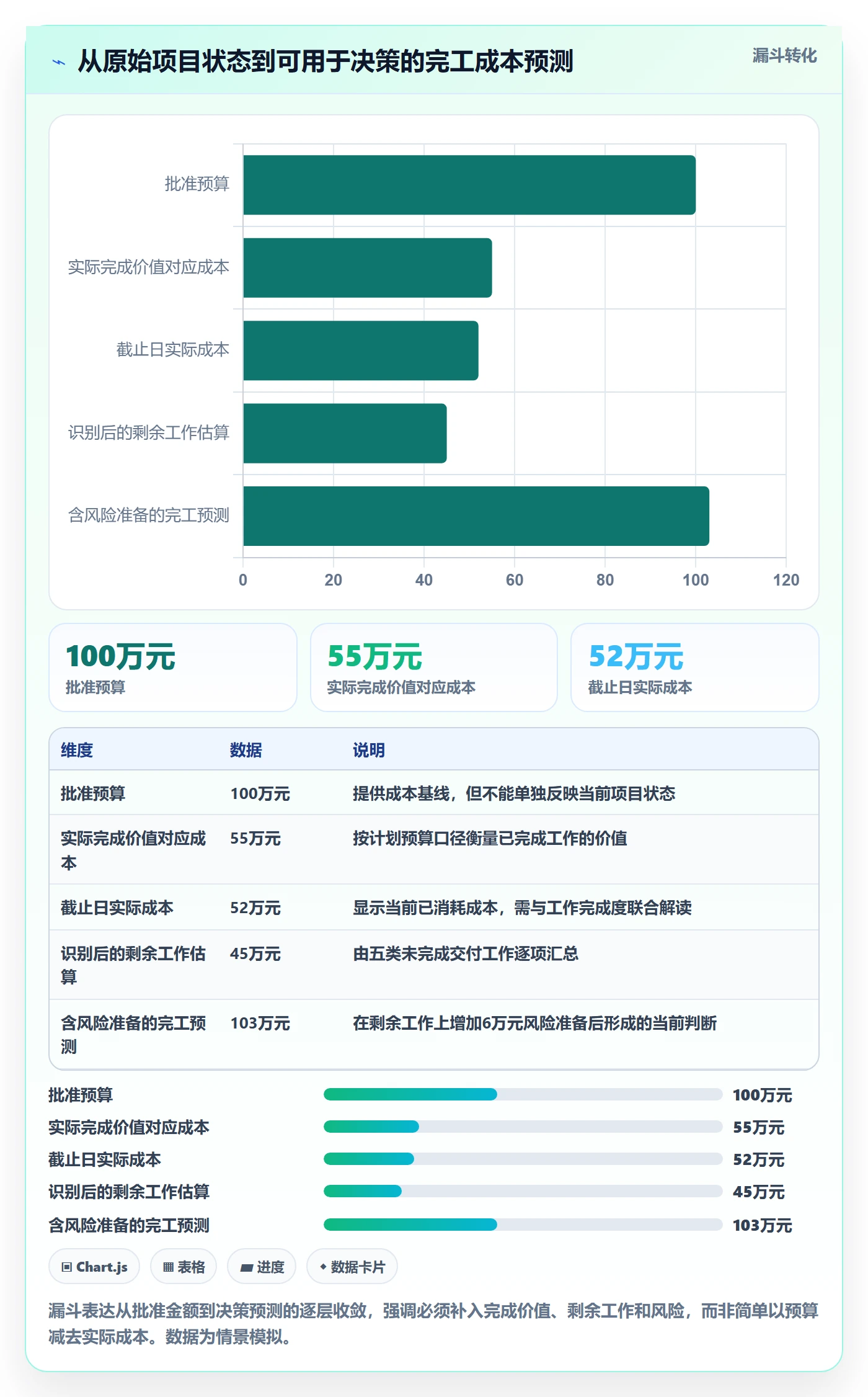The height and width of the screenshot is (1397, 868).
Task: Click the 批准预算 bar in chart
Action: (469, 185)
